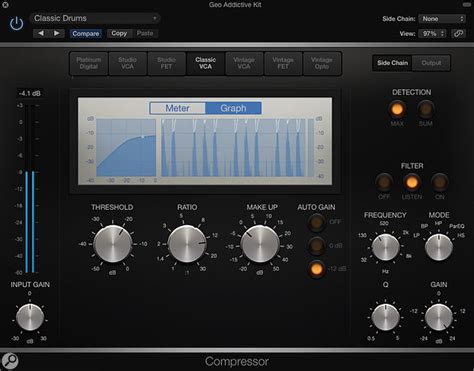Select the Vintage VCA compressor model
The width and height of the screenshot is (474, 371).
click(x=244, y=63)
